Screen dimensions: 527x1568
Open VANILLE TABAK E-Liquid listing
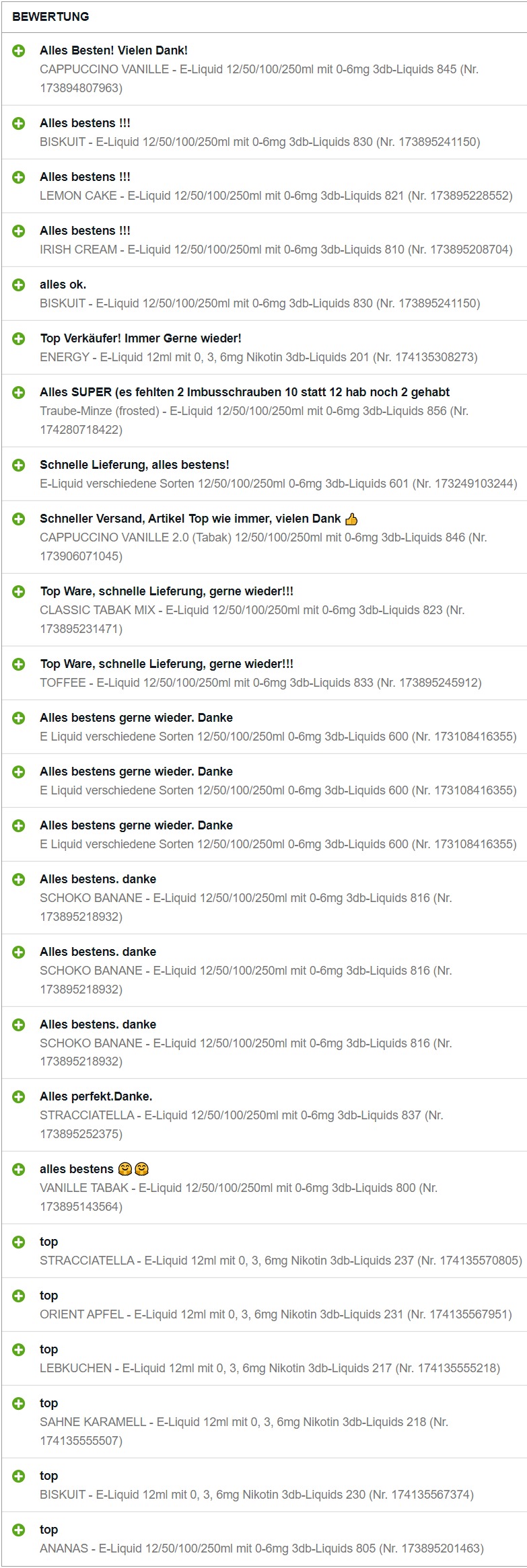[239, 1197]
